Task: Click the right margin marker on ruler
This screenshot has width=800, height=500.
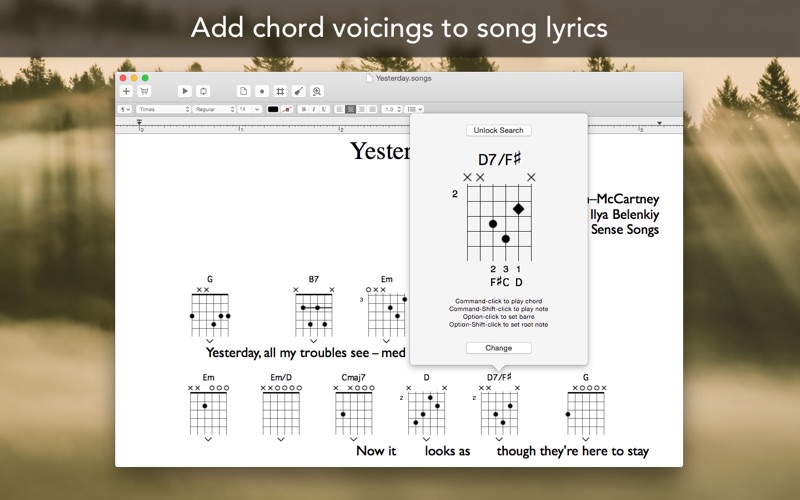Action: click(660, 123)
